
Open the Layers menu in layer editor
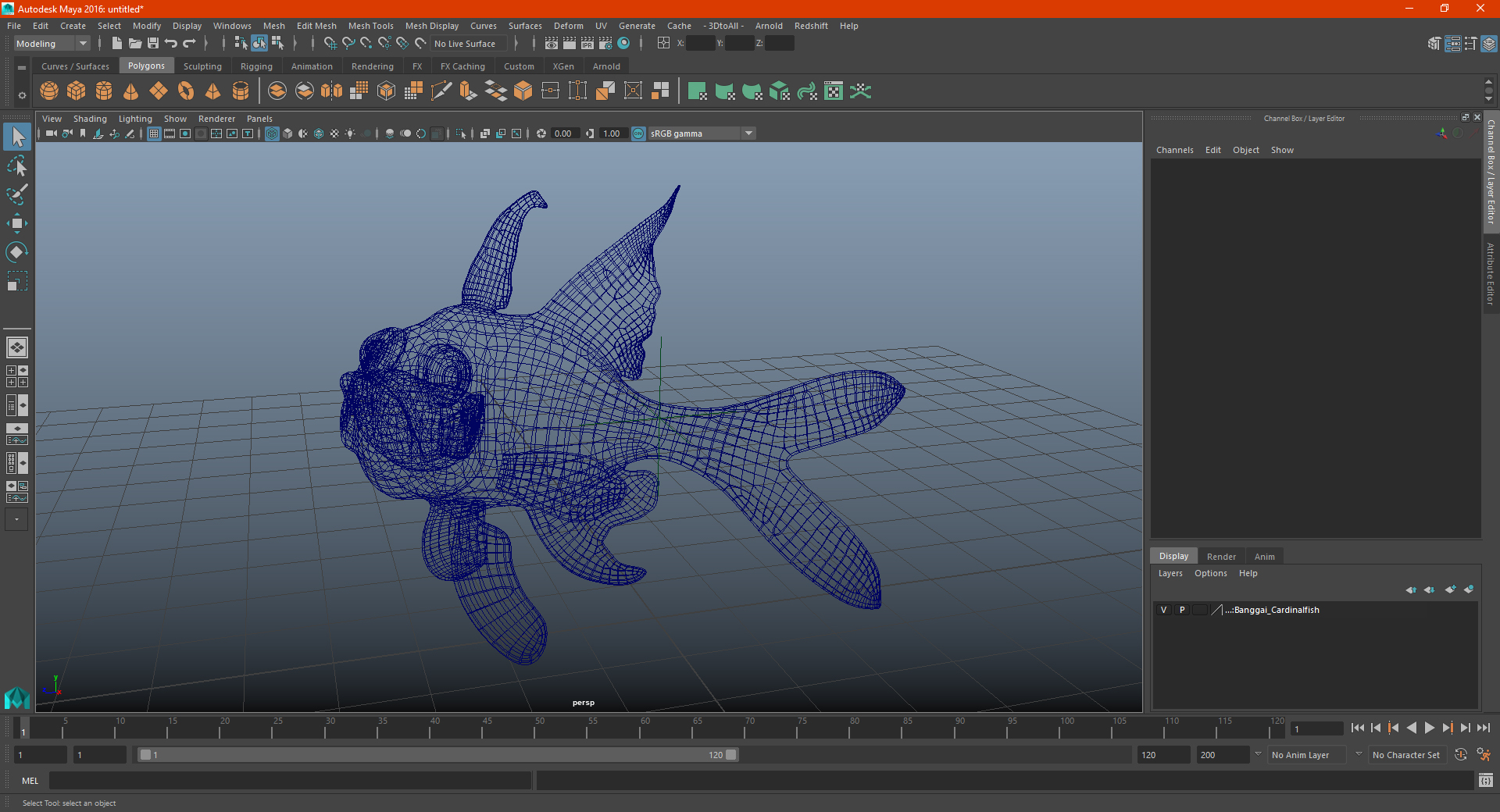1170,573
